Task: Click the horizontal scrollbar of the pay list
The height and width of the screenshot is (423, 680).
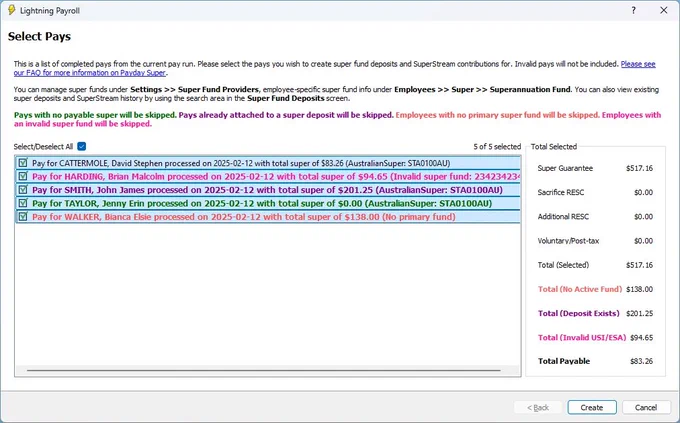Action: coord(264,371)
